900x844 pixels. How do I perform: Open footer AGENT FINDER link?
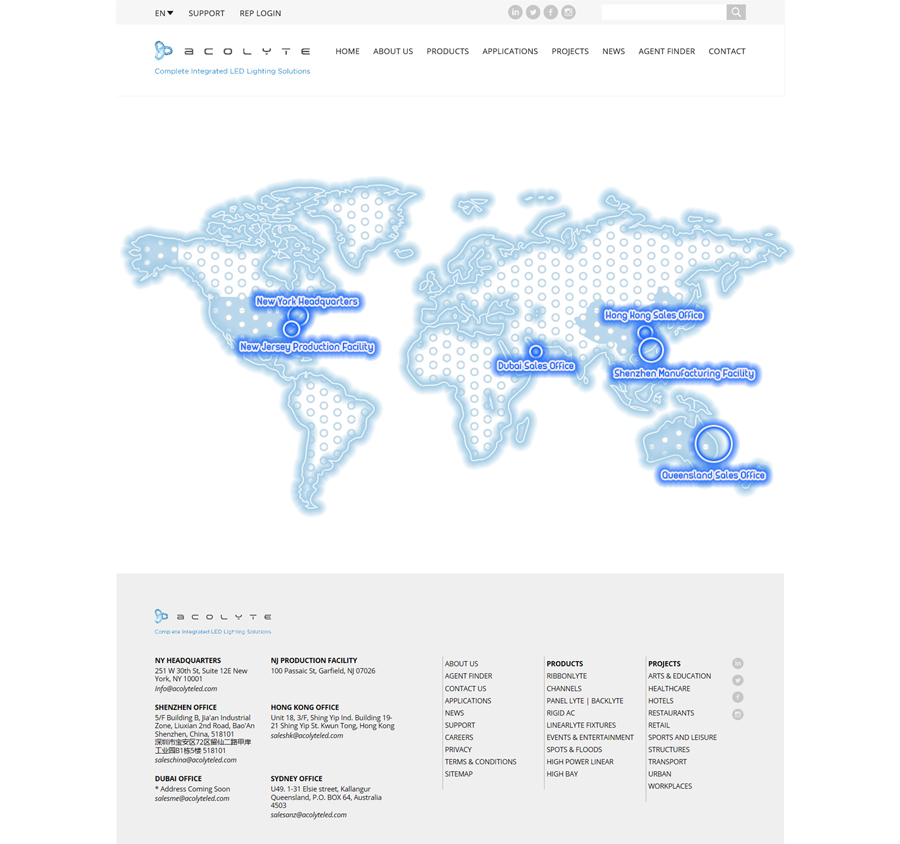point(468,676)
